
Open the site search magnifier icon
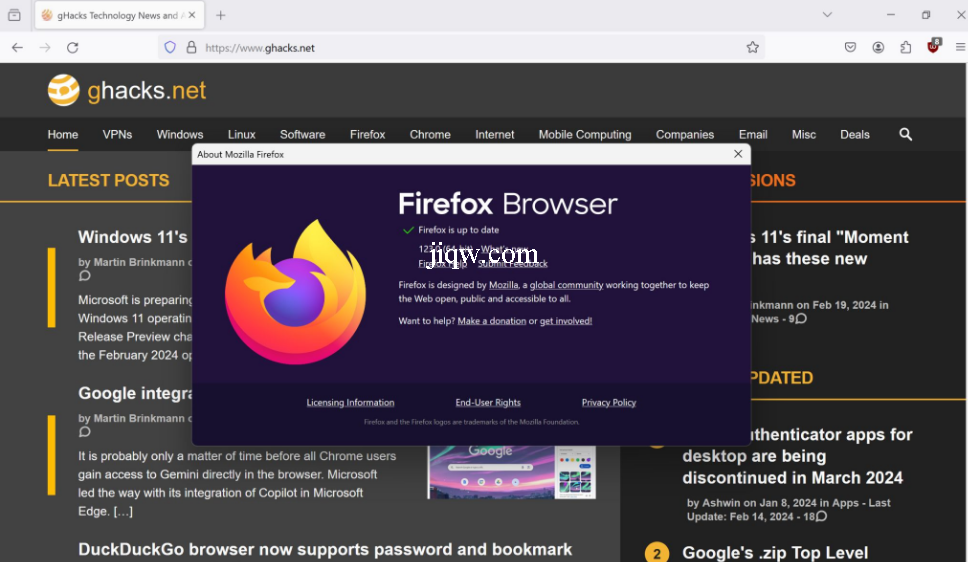(906, 135)
